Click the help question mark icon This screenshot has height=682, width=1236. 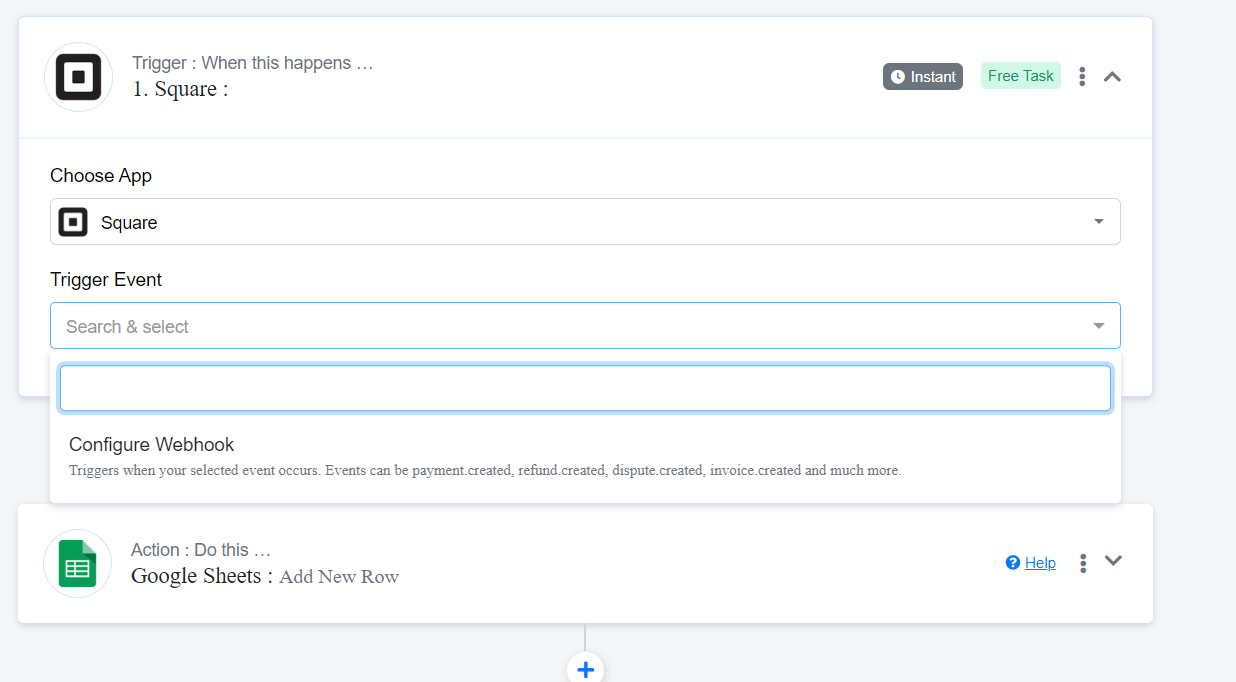[1012, 563]
